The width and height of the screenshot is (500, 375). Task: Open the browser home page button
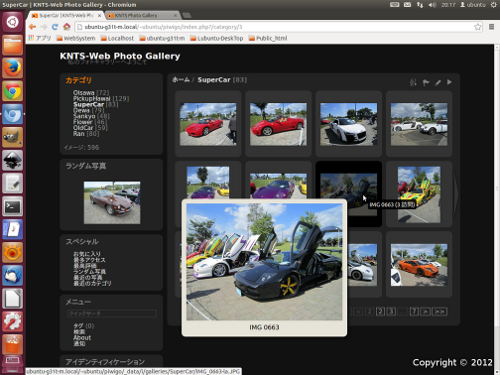pyautogui.click(x=67, y=27)
